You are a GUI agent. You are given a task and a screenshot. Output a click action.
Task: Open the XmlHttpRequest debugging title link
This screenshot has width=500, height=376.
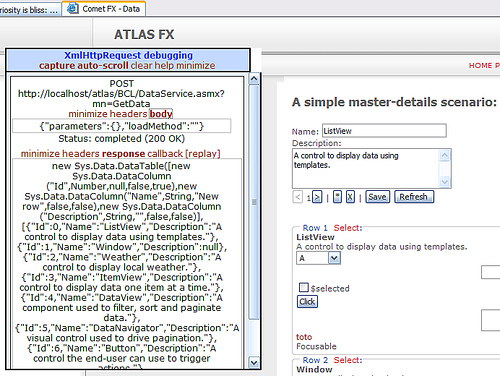128,55
